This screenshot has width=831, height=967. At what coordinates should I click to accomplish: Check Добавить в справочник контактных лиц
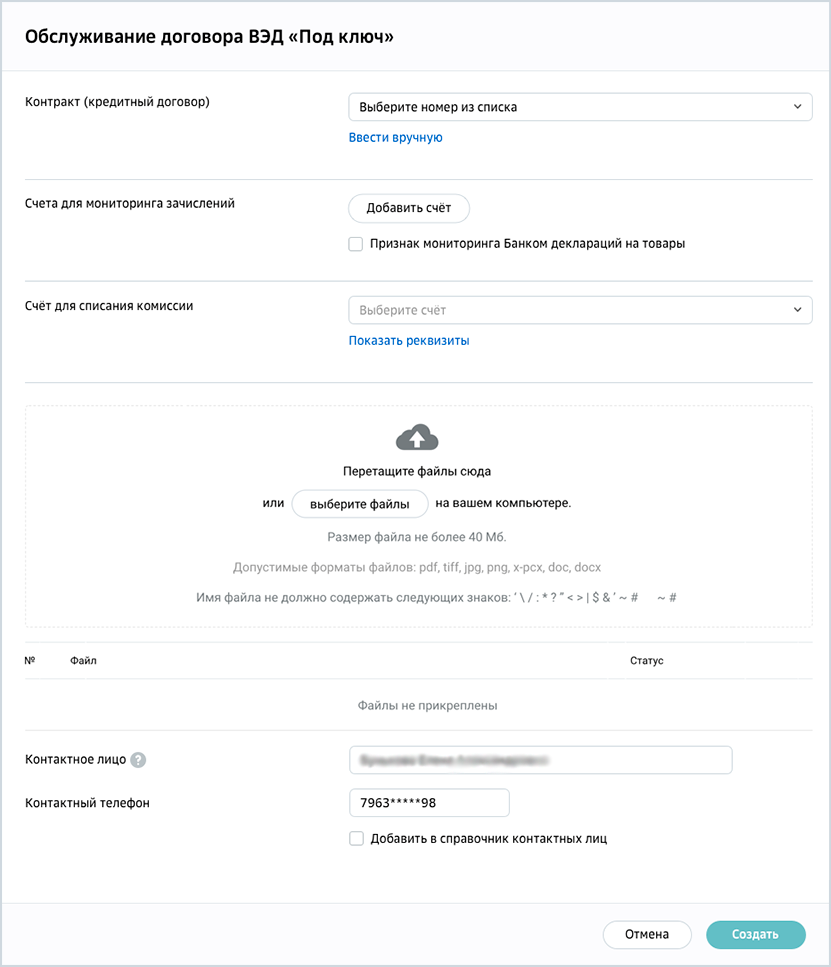tap(356, 839)
